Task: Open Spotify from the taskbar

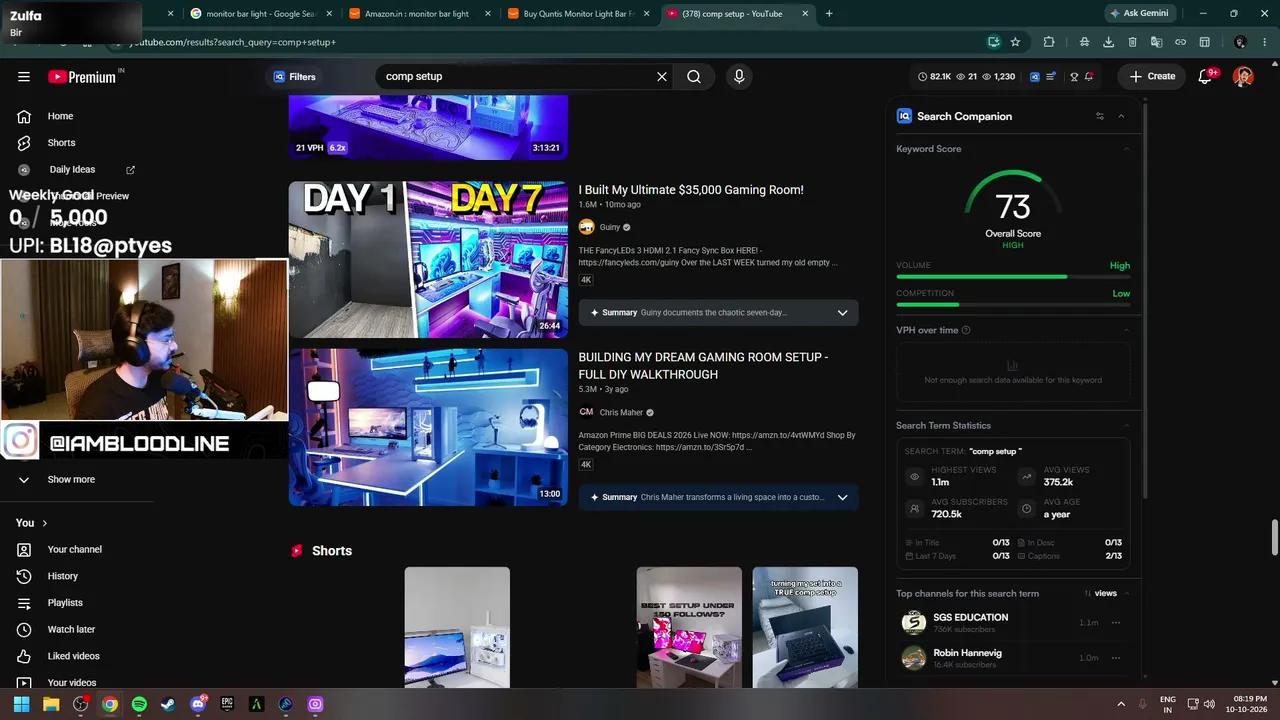Action: (139, 704)
